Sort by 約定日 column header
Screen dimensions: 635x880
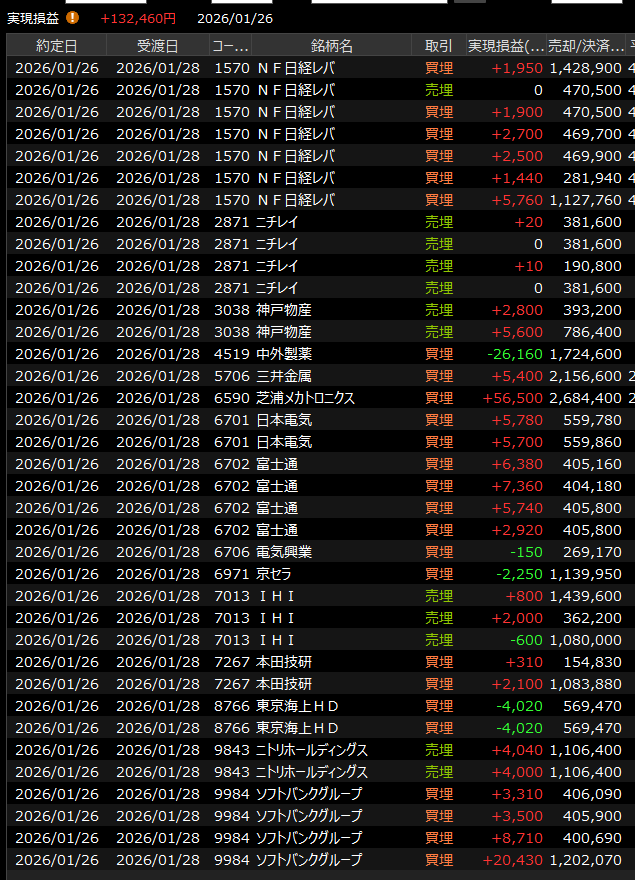point(57,46)
